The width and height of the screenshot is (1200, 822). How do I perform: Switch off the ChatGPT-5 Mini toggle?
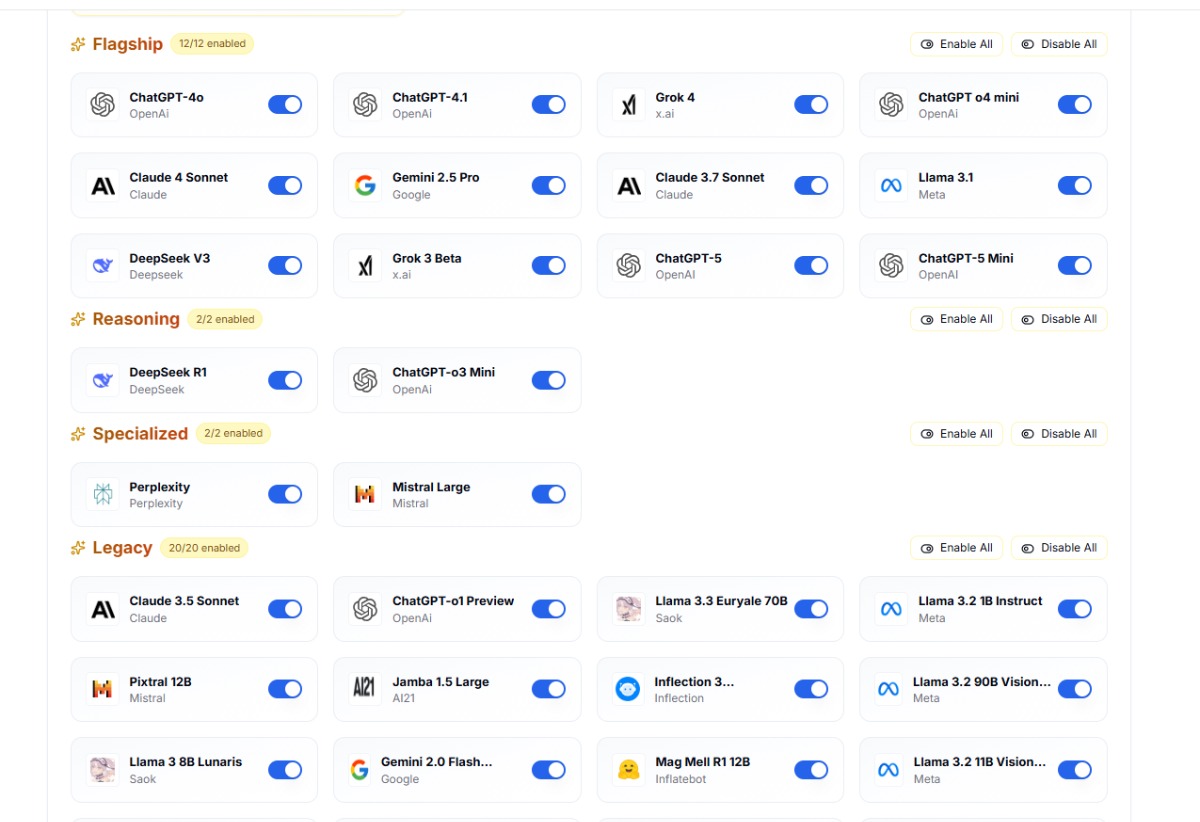pos(1074,265)
